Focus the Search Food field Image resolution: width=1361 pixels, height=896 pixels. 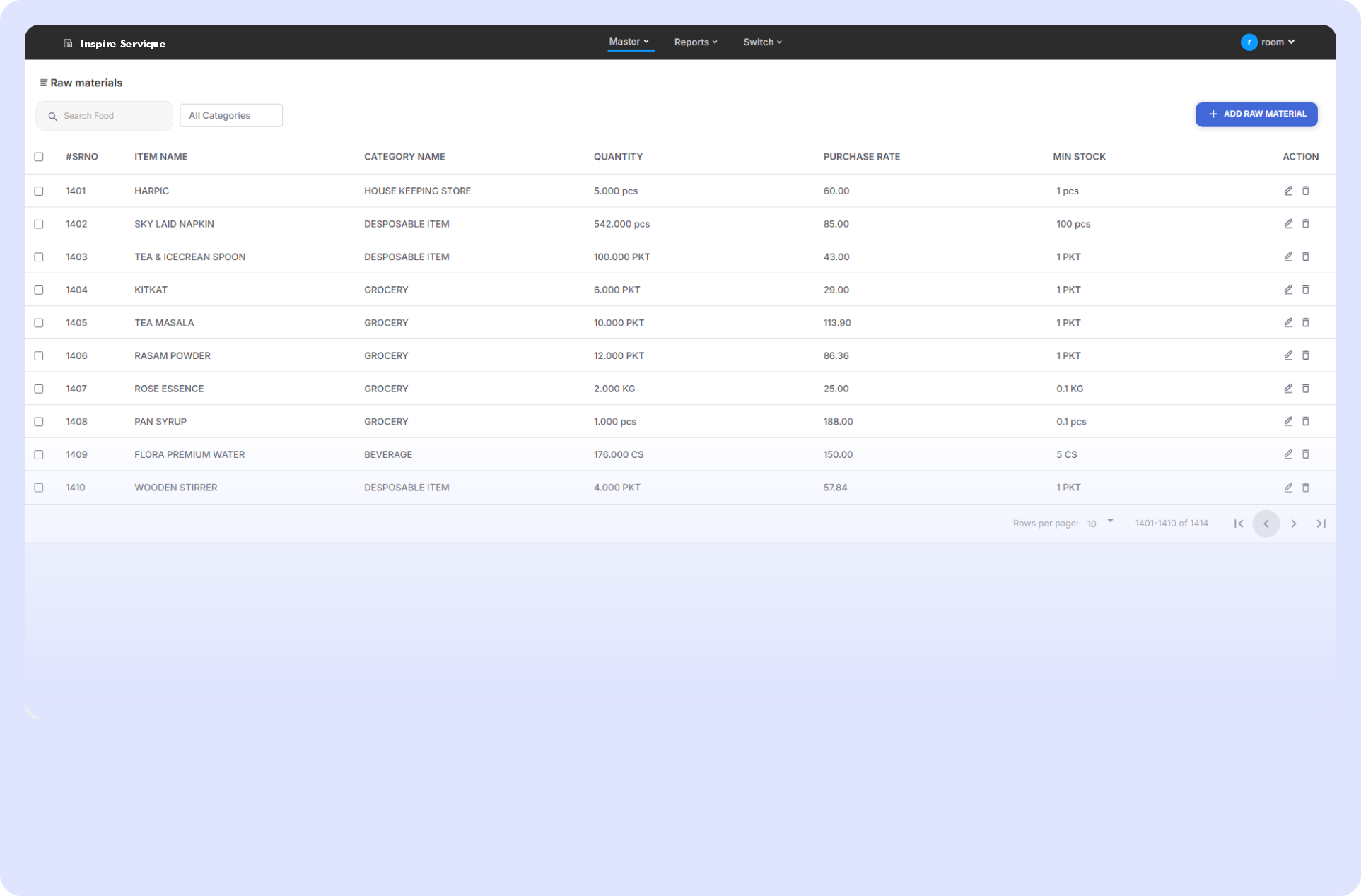pos(105,116)
